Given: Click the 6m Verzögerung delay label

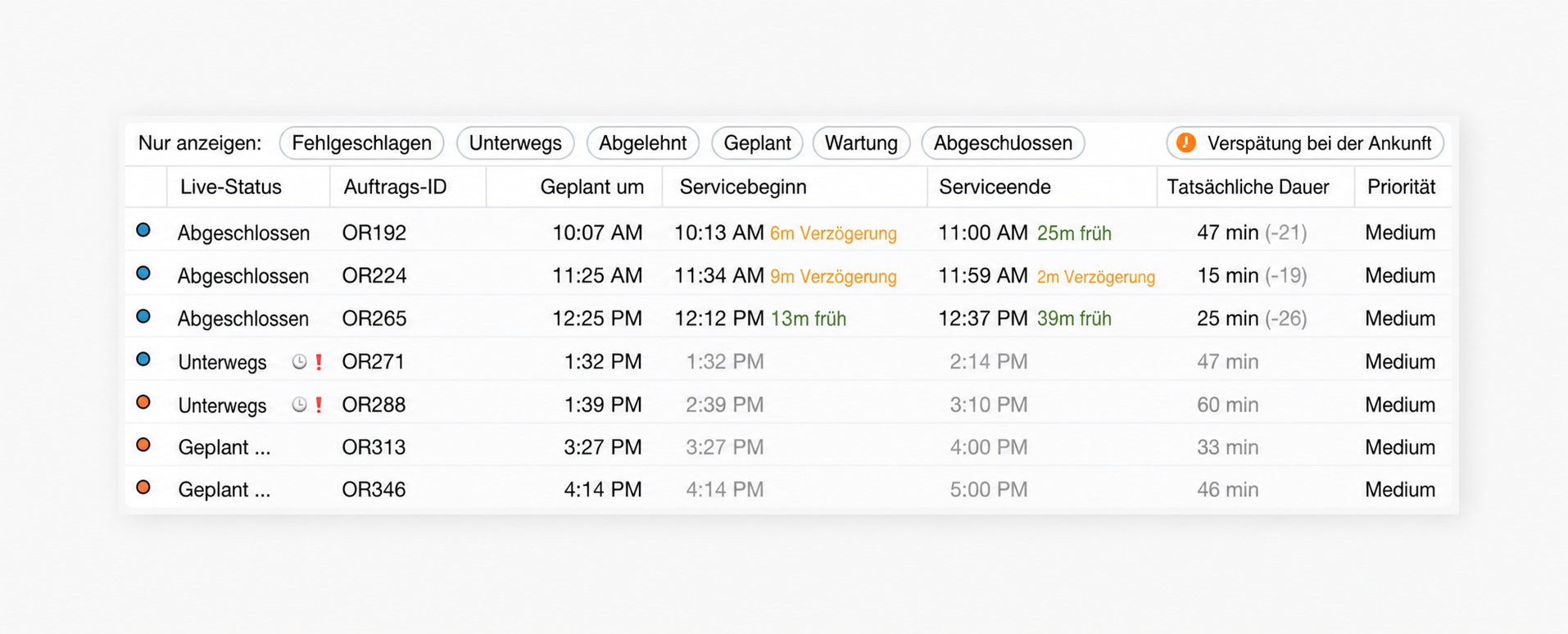Looking at the screenshot, I should point(833,233).
